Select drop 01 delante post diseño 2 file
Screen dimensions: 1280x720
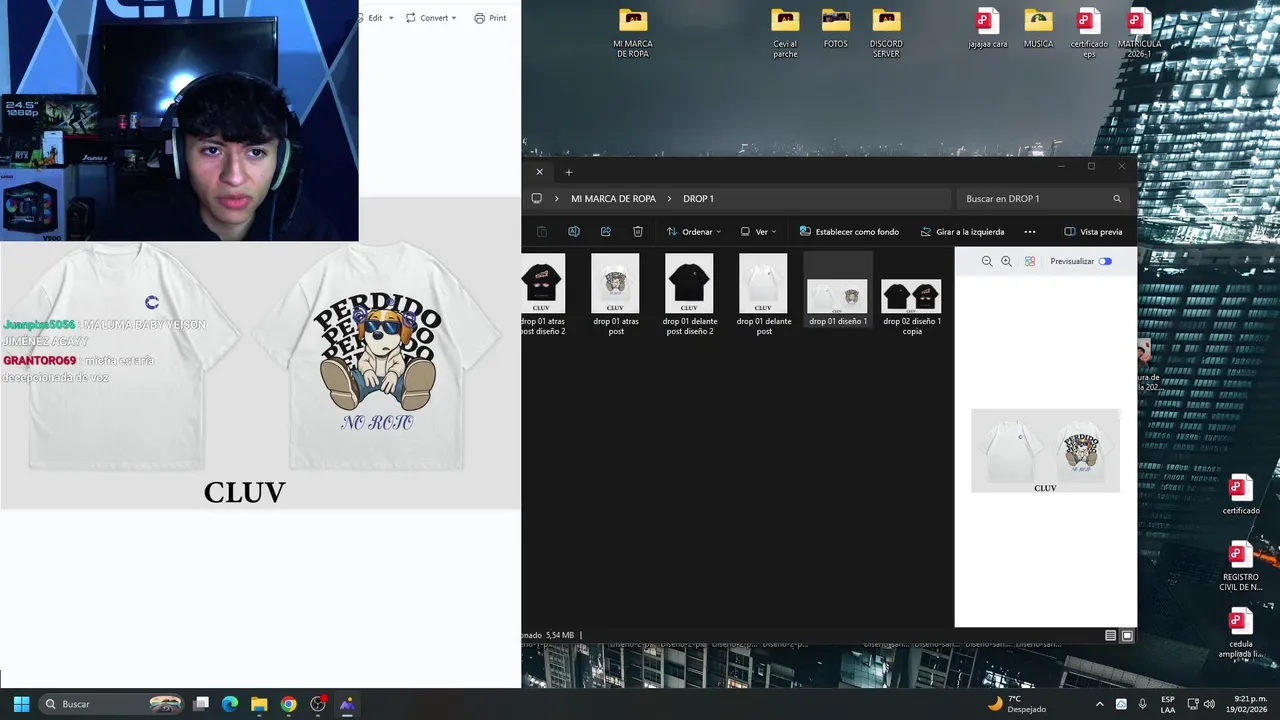click(689, 294)
